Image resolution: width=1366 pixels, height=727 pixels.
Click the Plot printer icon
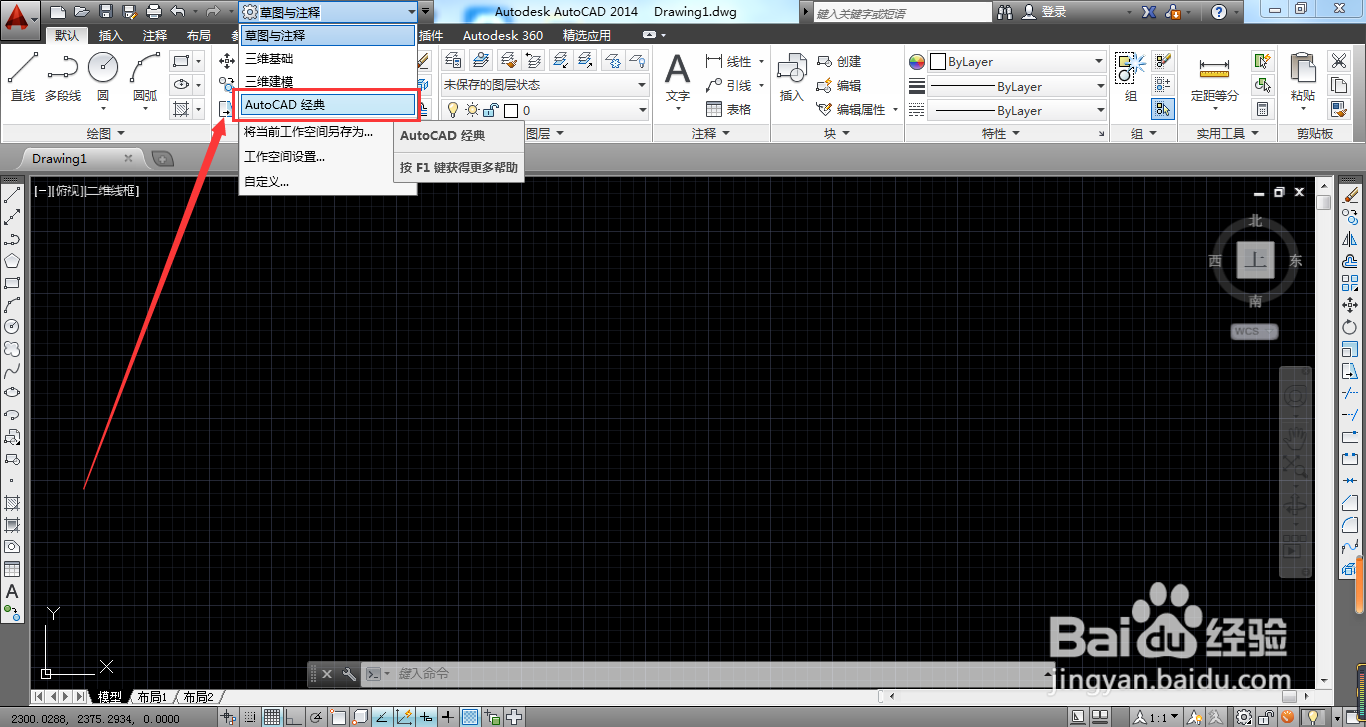154,12
